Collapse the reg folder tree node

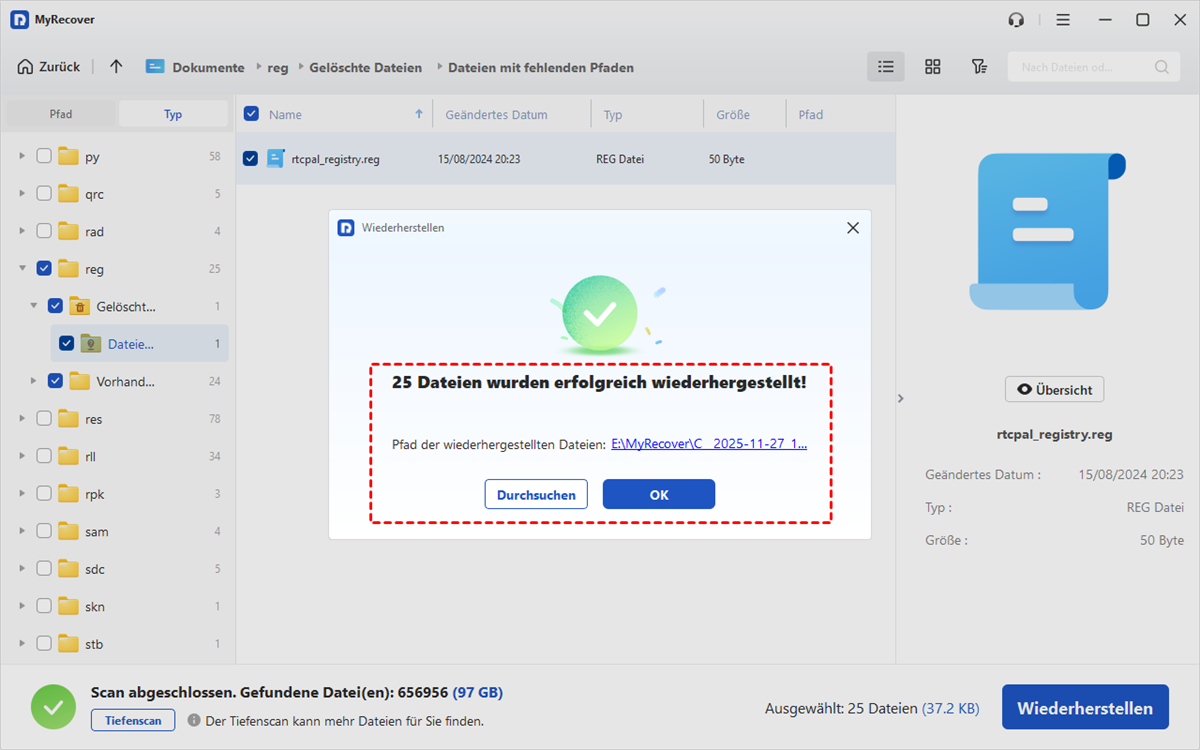[22, 269]
